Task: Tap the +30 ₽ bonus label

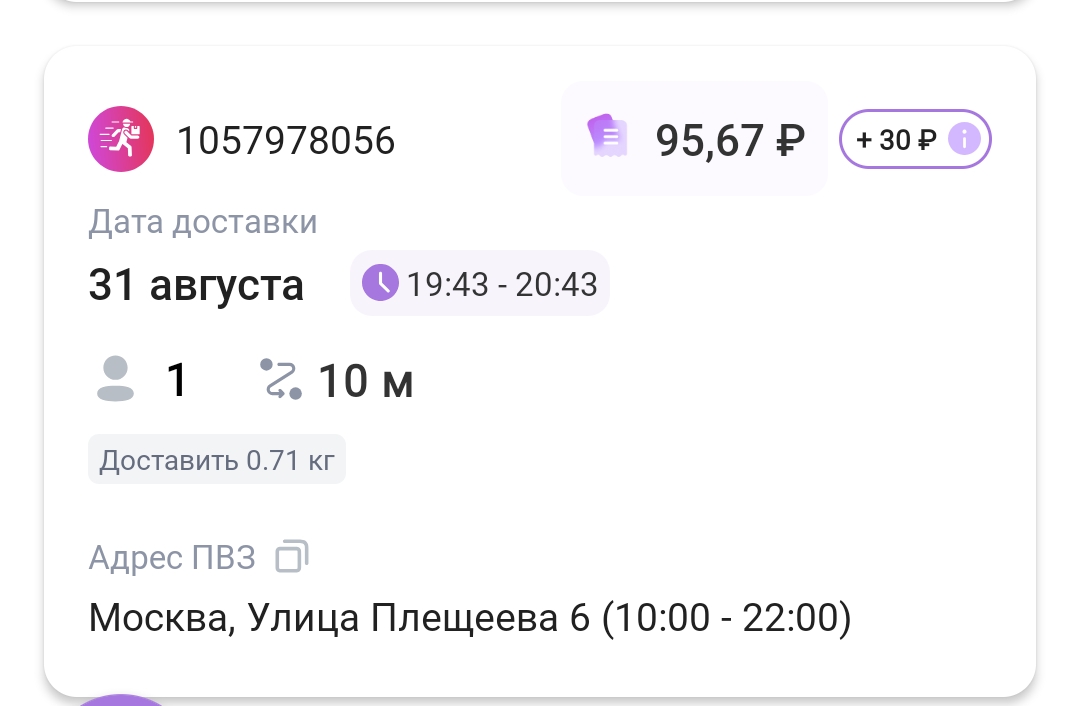Action: (x=895, y=140)
